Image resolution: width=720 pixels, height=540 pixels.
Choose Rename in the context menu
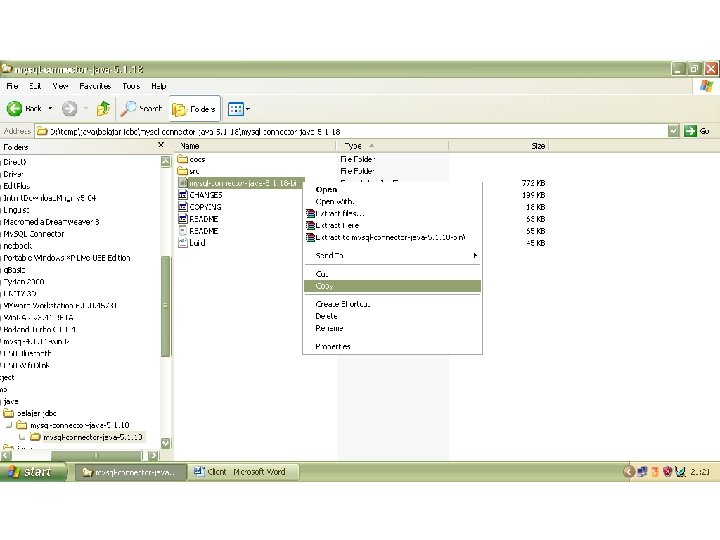click(392, 328)
